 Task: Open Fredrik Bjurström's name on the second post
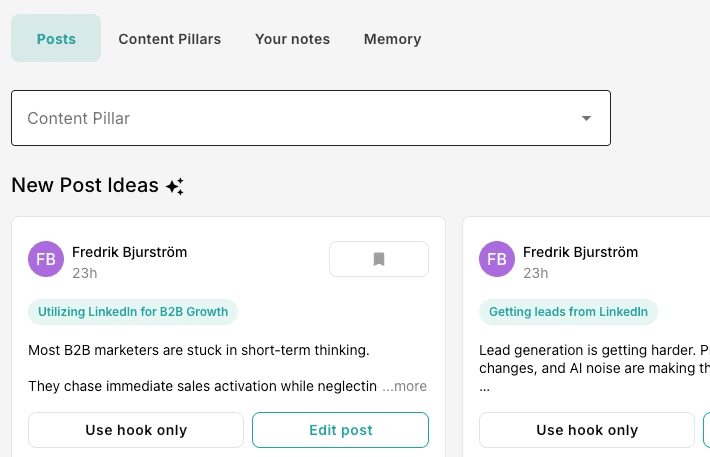[x=580, y=252]
